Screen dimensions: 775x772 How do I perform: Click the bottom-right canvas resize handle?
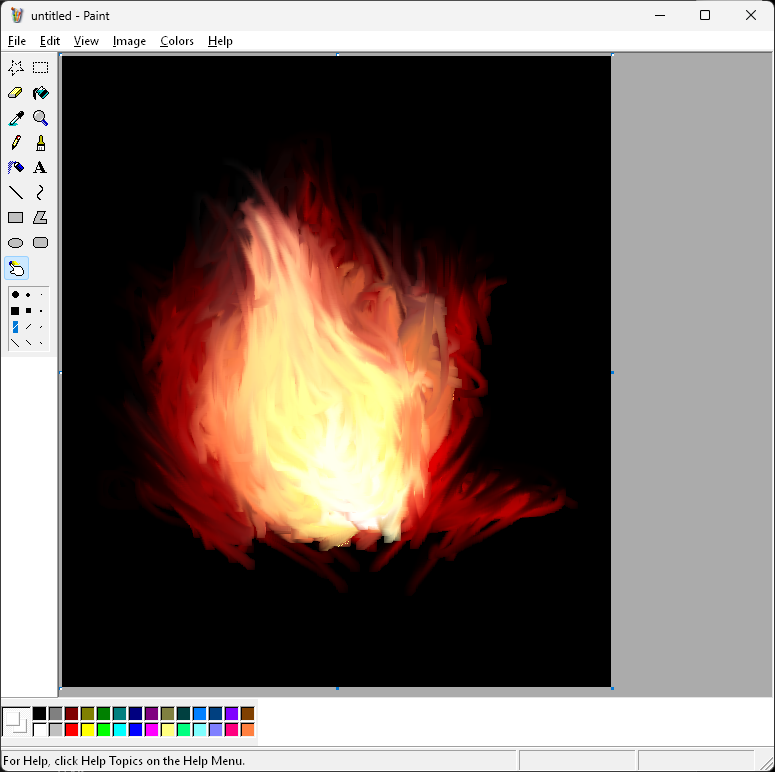(612, 688)
